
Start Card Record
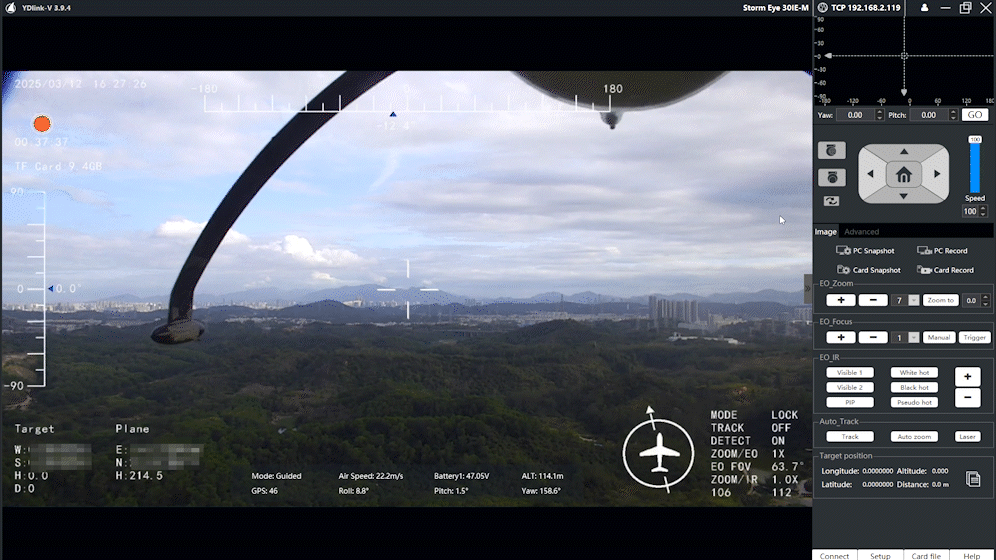tap(945, 270)
